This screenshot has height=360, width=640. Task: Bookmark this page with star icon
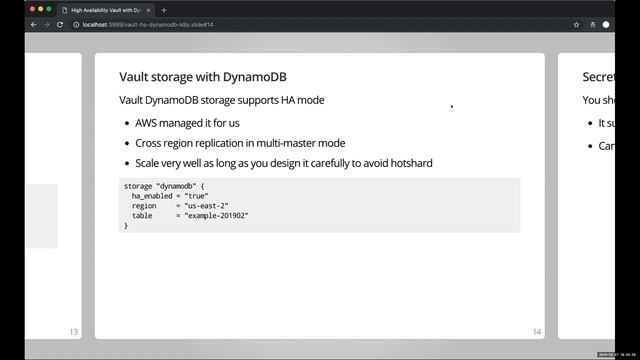576,24
